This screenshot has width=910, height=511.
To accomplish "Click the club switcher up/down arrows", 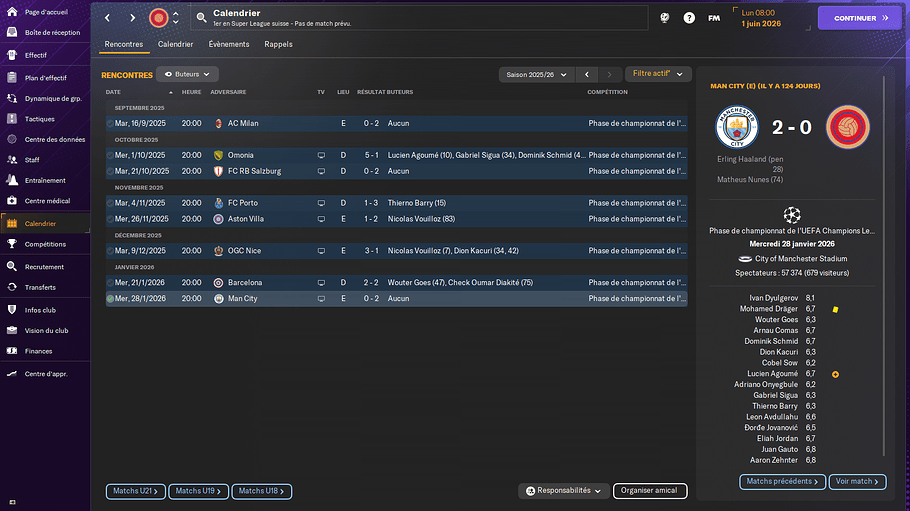I will (x=176, y=18).
